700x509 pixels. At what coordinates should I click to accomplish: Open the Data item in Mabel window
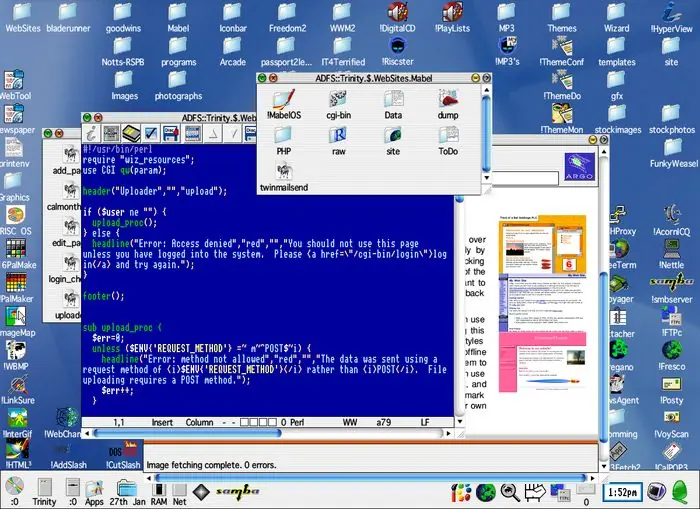(x=393, y=104)
